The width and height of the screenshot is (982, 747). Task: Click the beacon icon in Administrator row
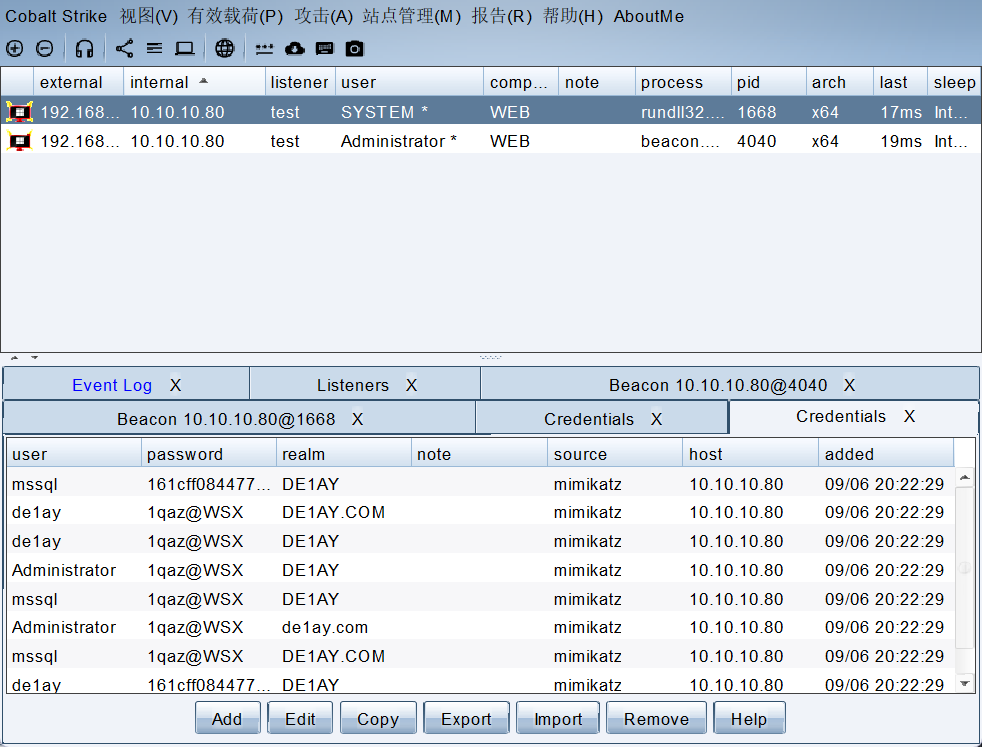click(19, 142)
